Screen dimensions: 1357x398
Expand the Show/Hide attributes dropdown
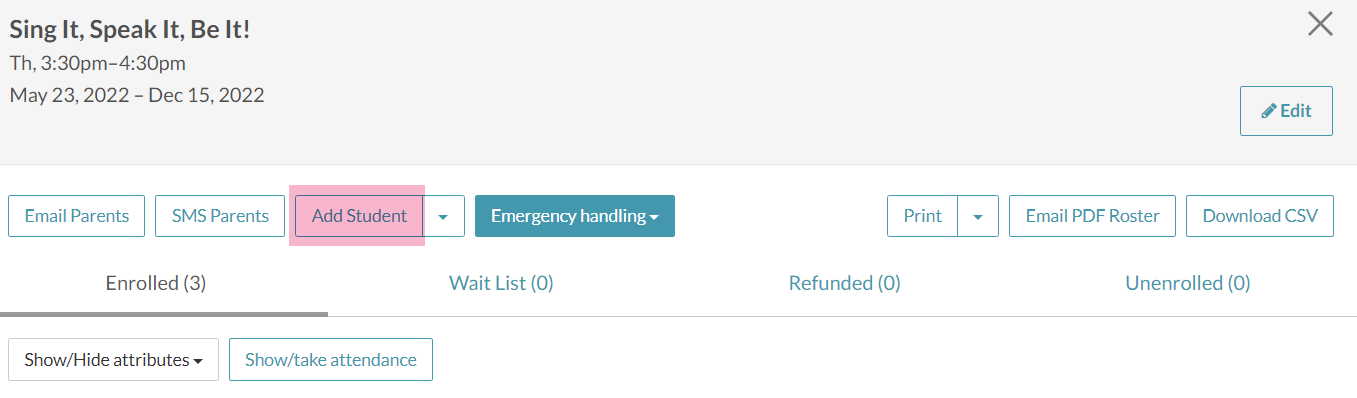click(x=113, y=360)
